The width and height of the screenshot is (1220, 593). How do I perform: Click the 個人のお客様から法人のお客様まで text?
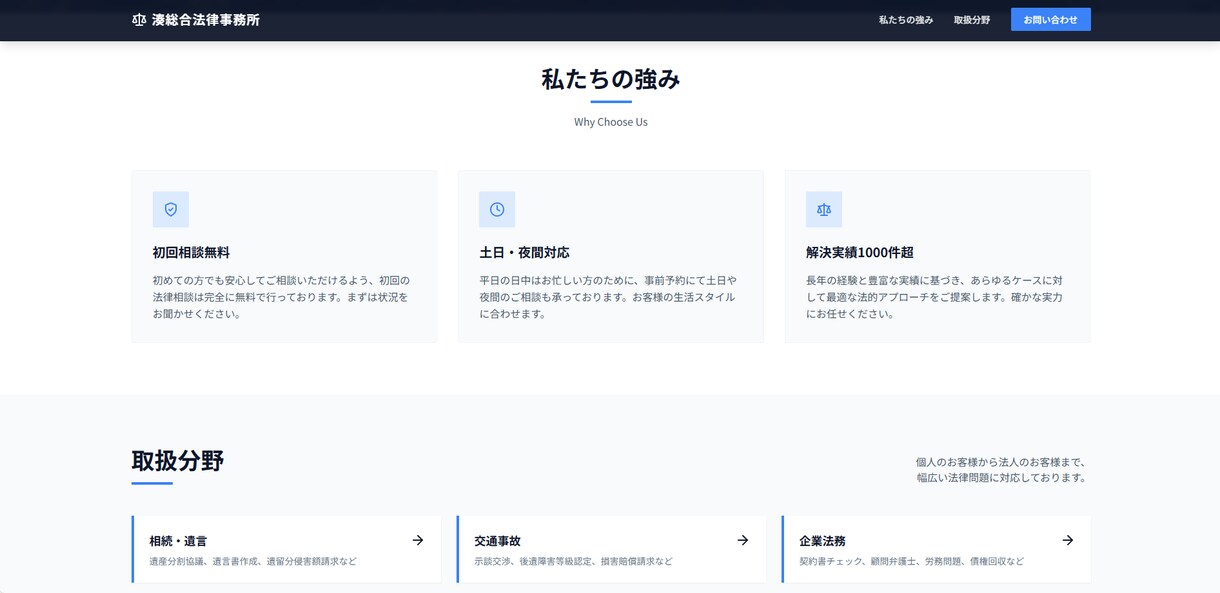1002,470
